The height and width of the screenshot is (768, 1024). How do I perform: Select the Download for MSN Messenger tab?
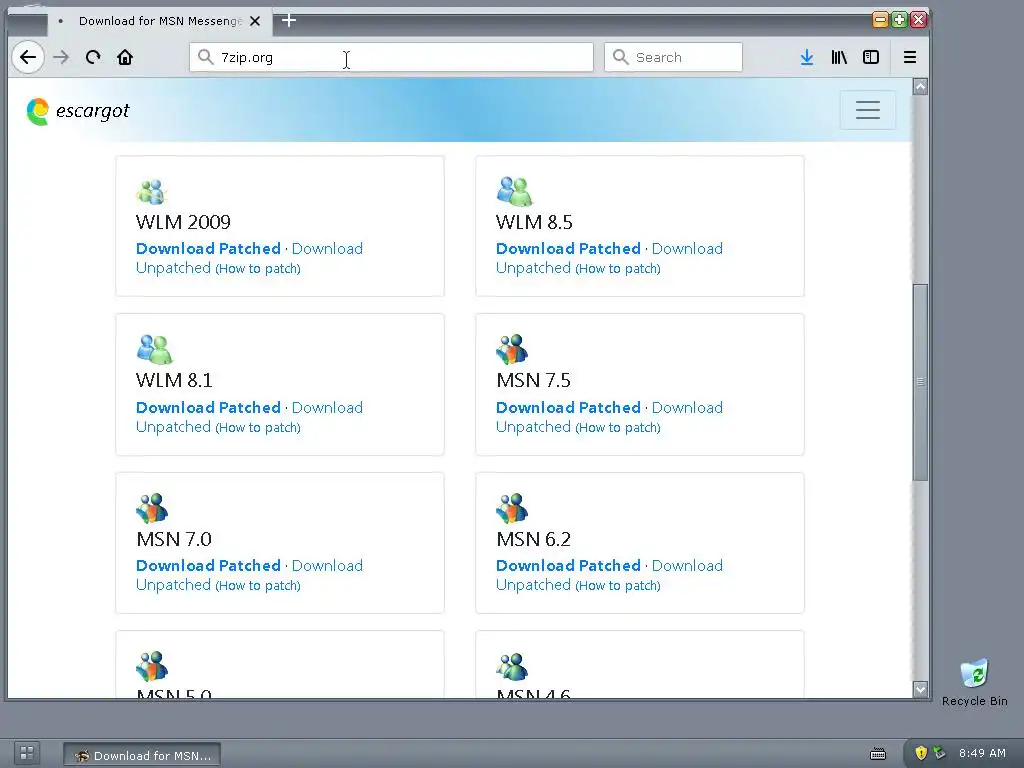coord(157,21)
